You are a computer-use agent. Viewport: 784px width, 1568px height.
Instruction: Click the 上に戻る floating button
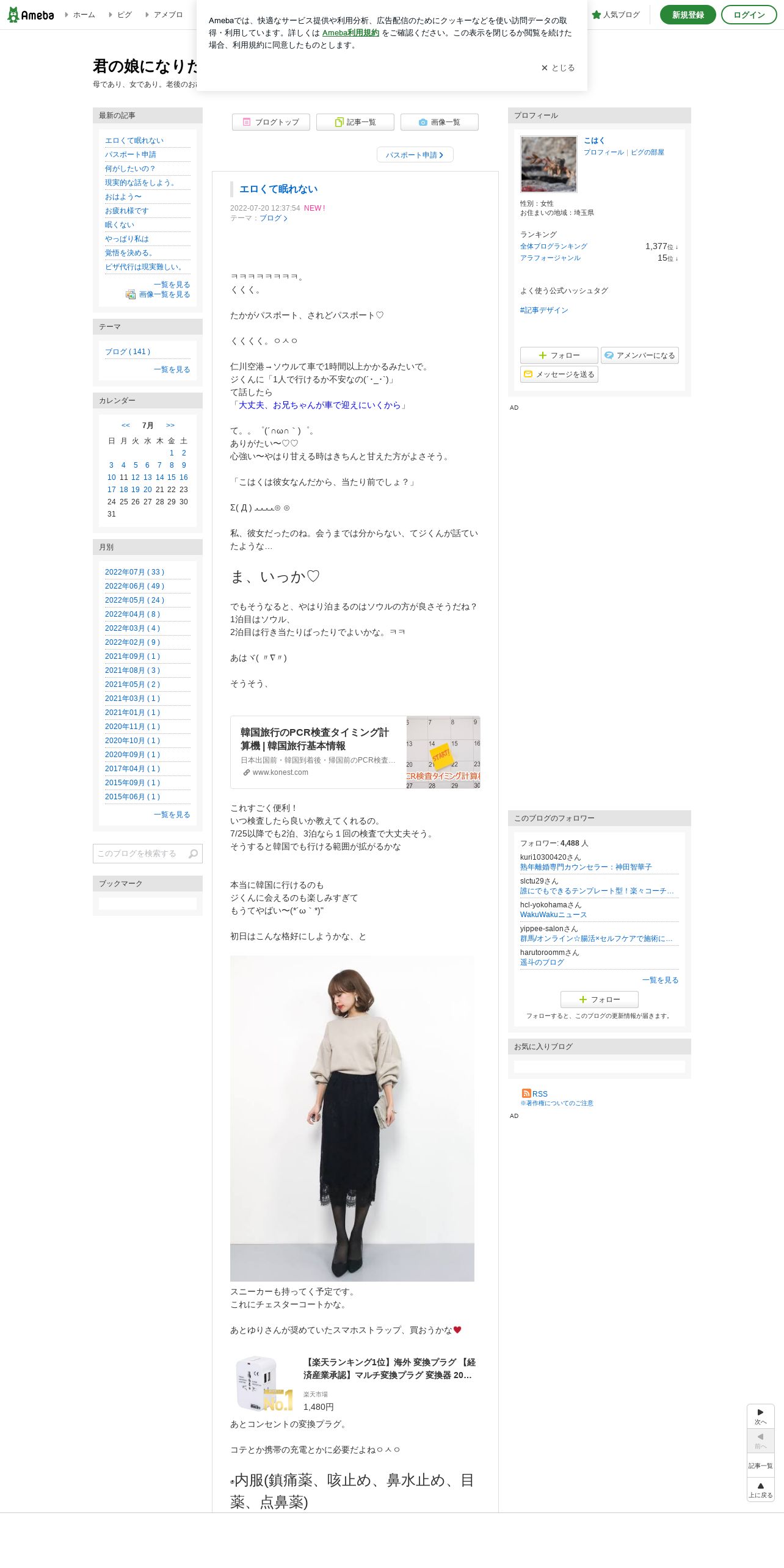[x=761, y=1490]
